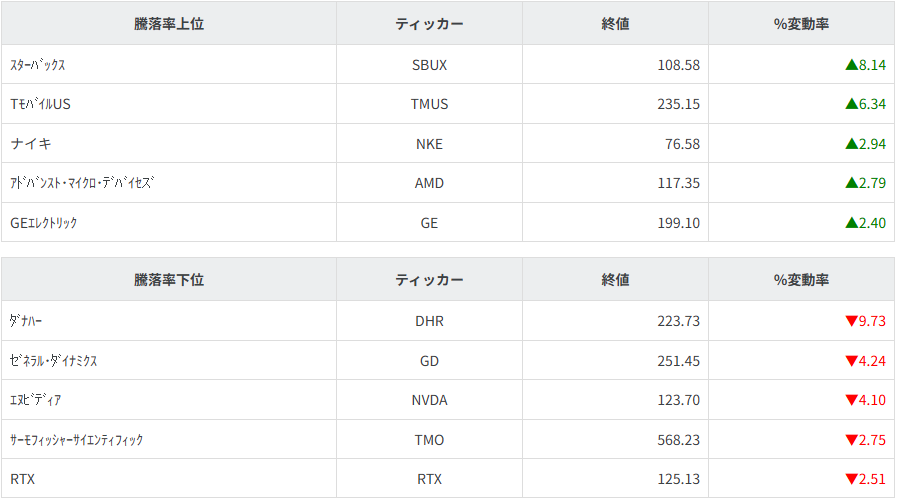Click the 騰落率下位 column header
Viewport: 897px width, 499px height.
click(169, 280)
